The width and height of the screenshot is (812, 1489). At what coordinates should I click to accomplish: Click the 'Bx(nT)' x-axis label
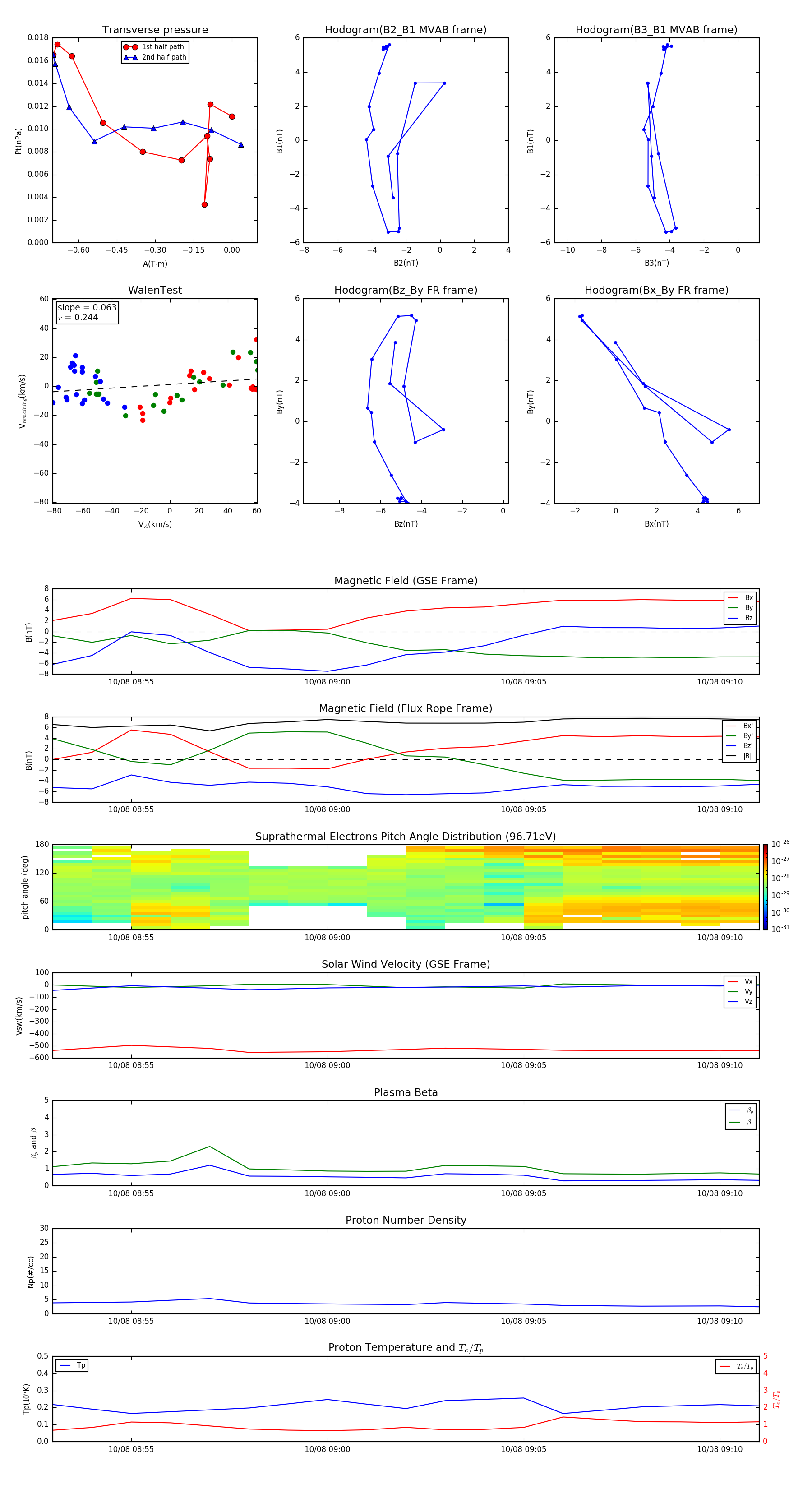656,524
